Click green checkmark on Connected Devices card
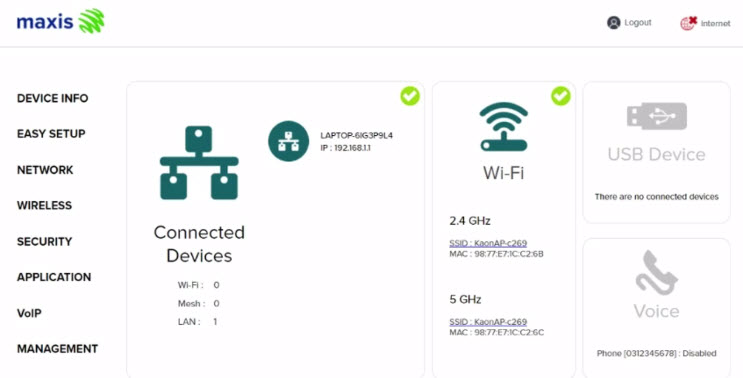Image resolution: width=743 pixels, height=378 pixels. [x=410, y=96]
